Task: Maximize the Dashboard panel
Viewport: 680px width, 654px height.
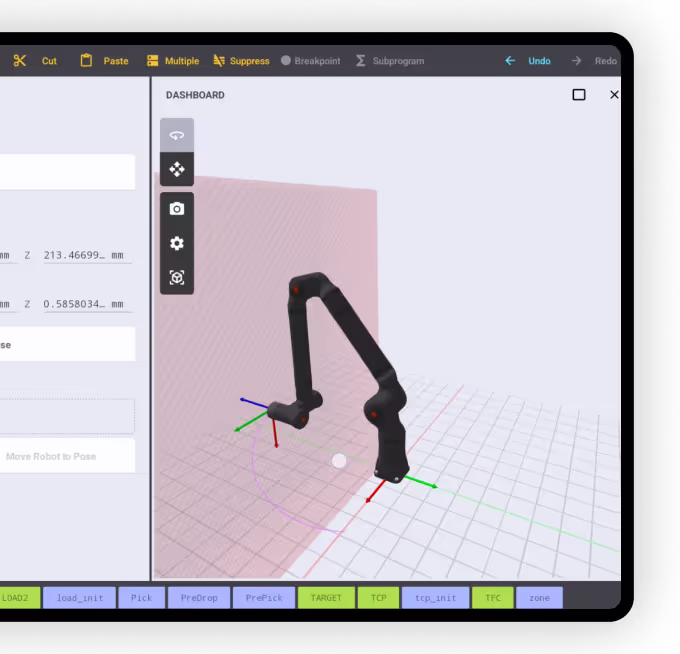Action: (579, 95)
